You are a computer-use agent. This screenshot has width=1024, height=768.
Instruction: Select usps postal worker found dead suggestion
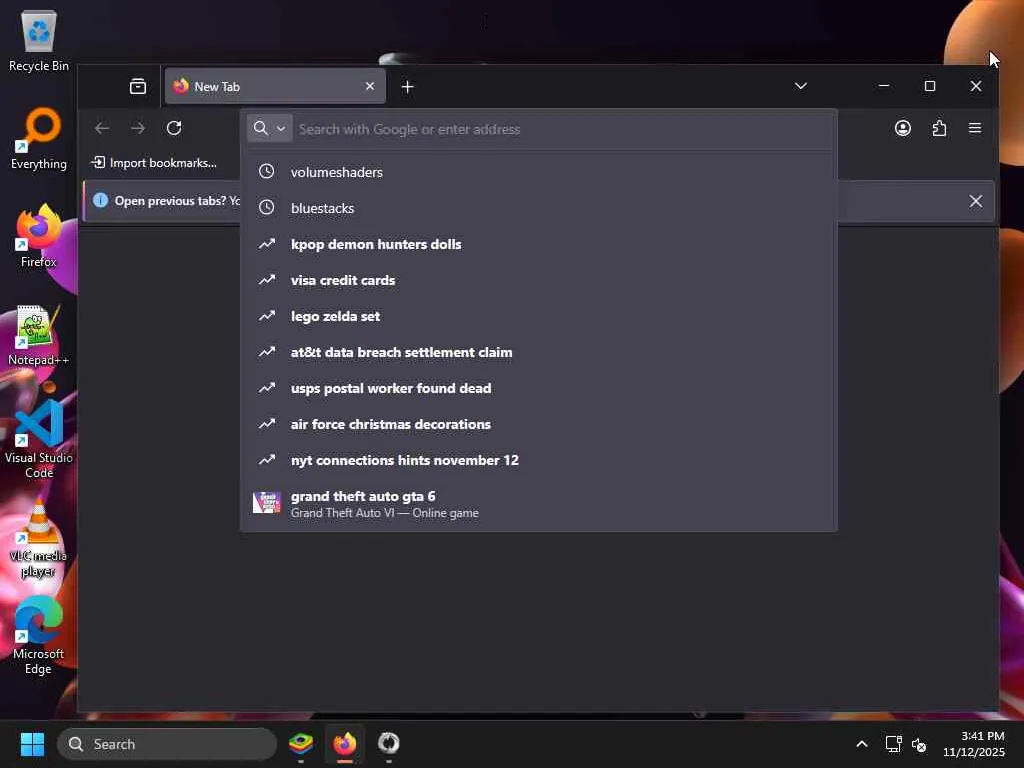(539, 388)
